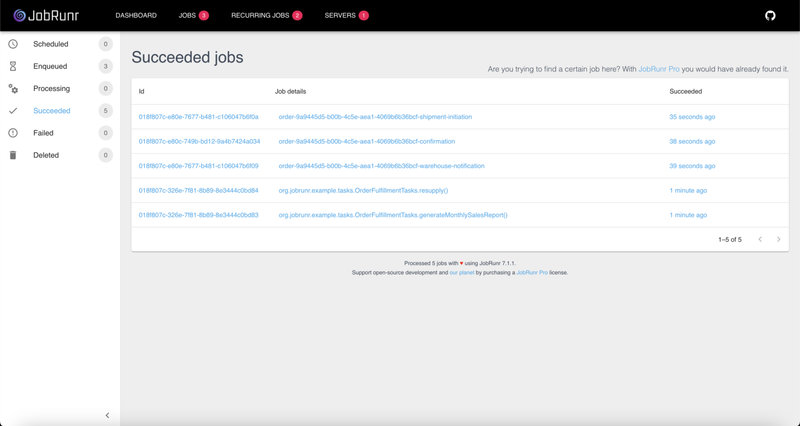Click the Servers badge showing 1

(x=363, y=15)
